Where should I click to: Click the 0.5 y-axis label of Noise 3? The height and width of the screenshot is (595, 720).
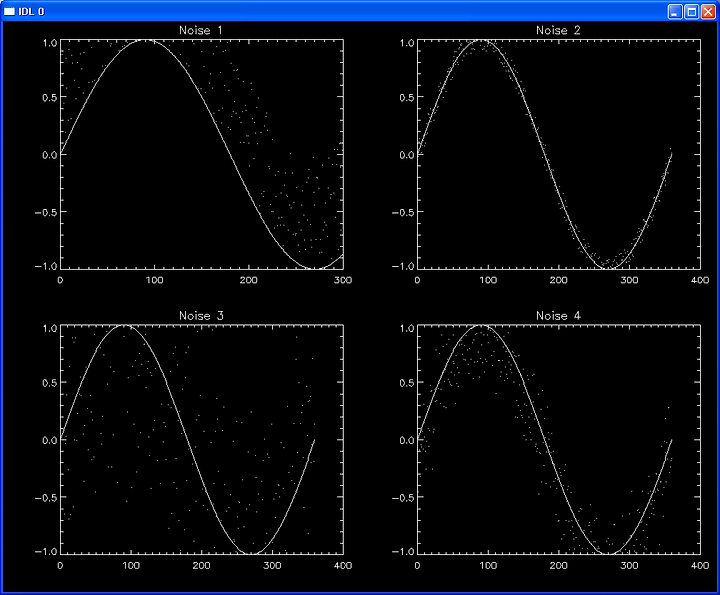(50, 383)
